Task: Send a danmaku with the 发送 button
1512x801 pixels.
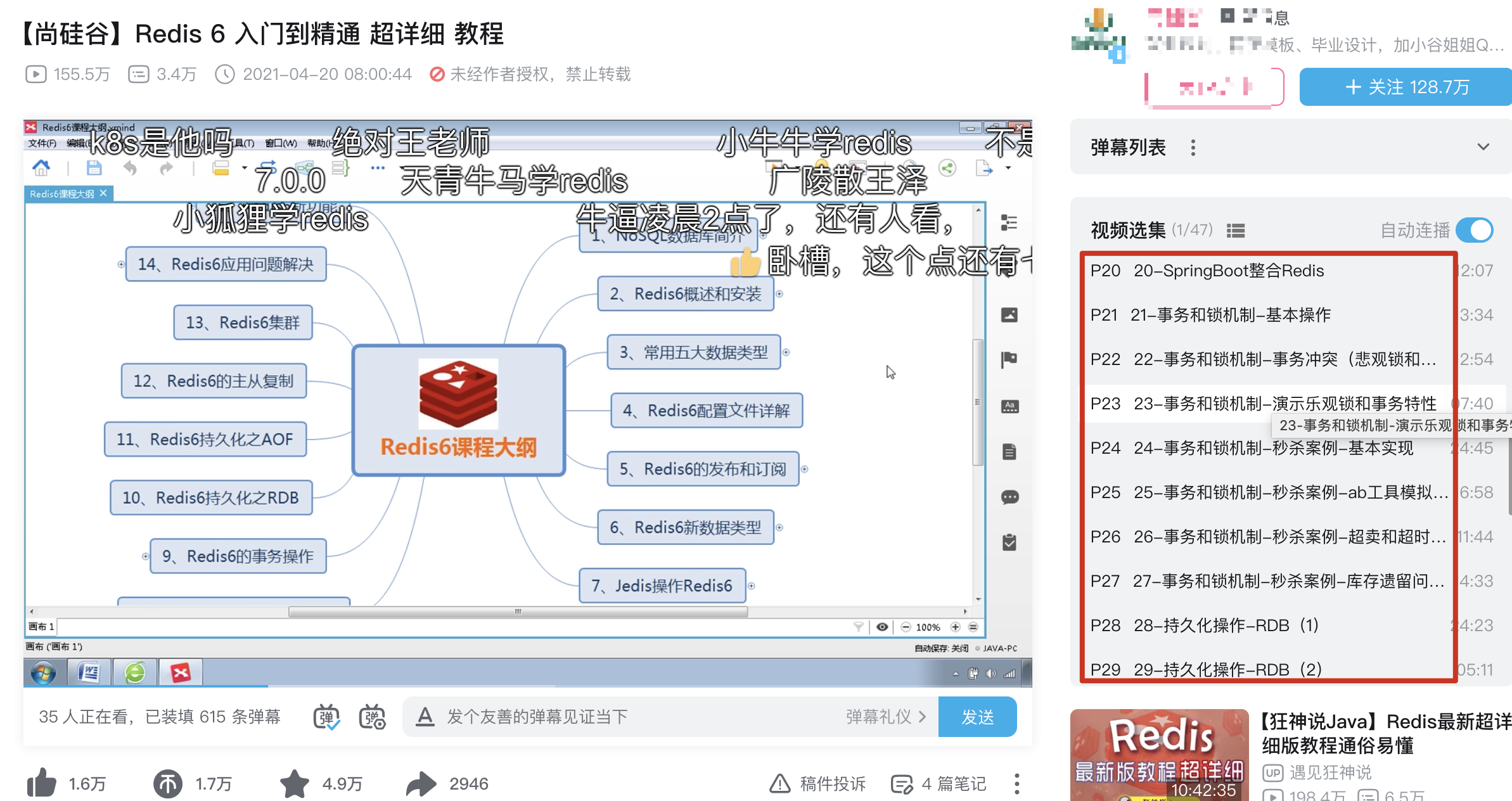Action: 978,717
